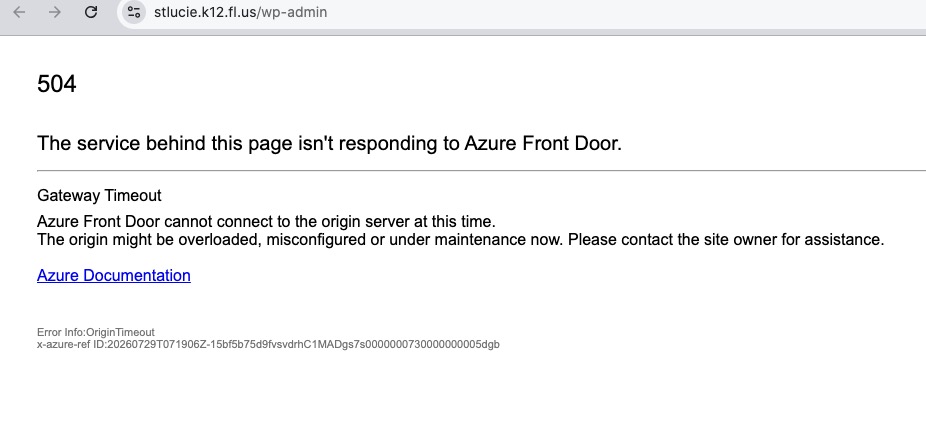This screenshot has height=427, width=926.
Task: Click the 'cannot connect to the origin server' line
Action: pyautogui.click(x=266, y=222)
